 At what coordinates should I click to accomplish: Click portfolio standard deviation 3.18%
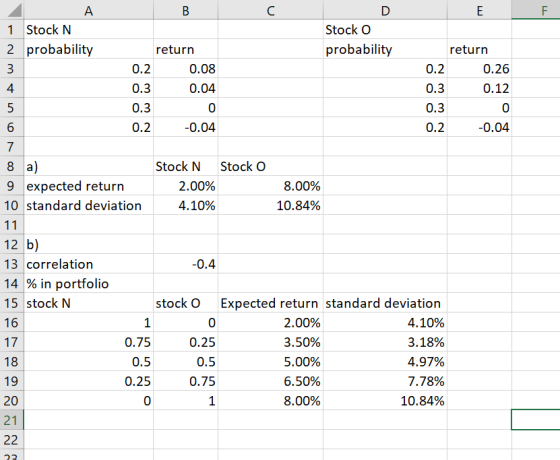385,342
